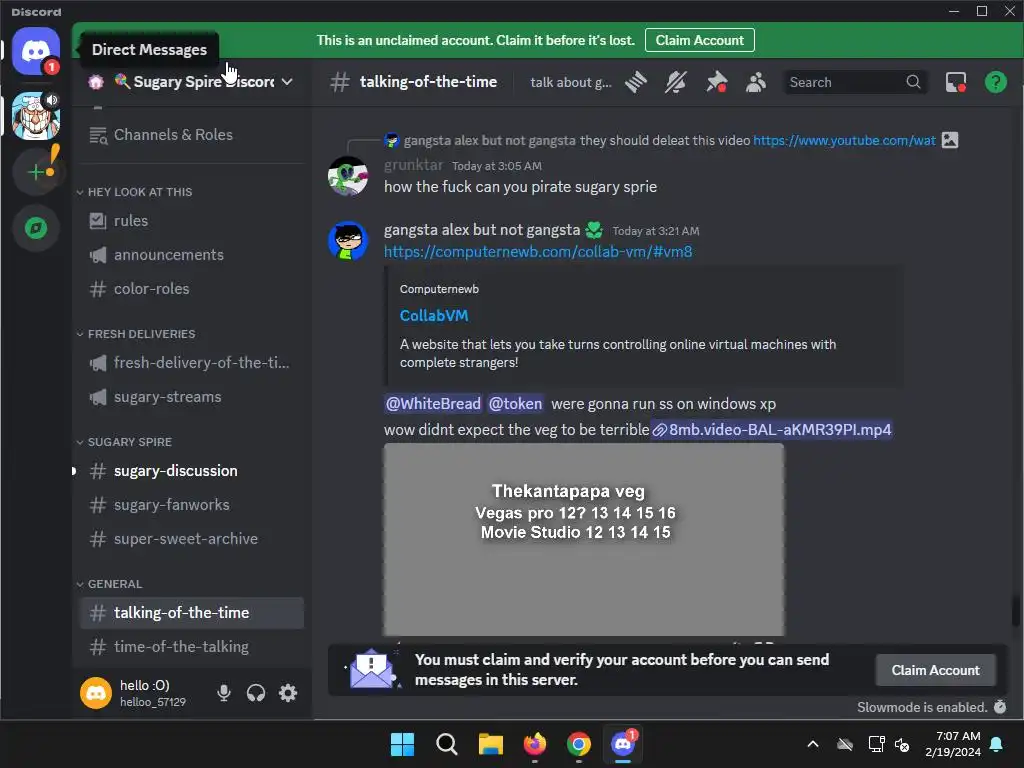This screenshot has width=1024, height=768.
Task: Click Claim Account button near message box
Action: click(935, 670)
